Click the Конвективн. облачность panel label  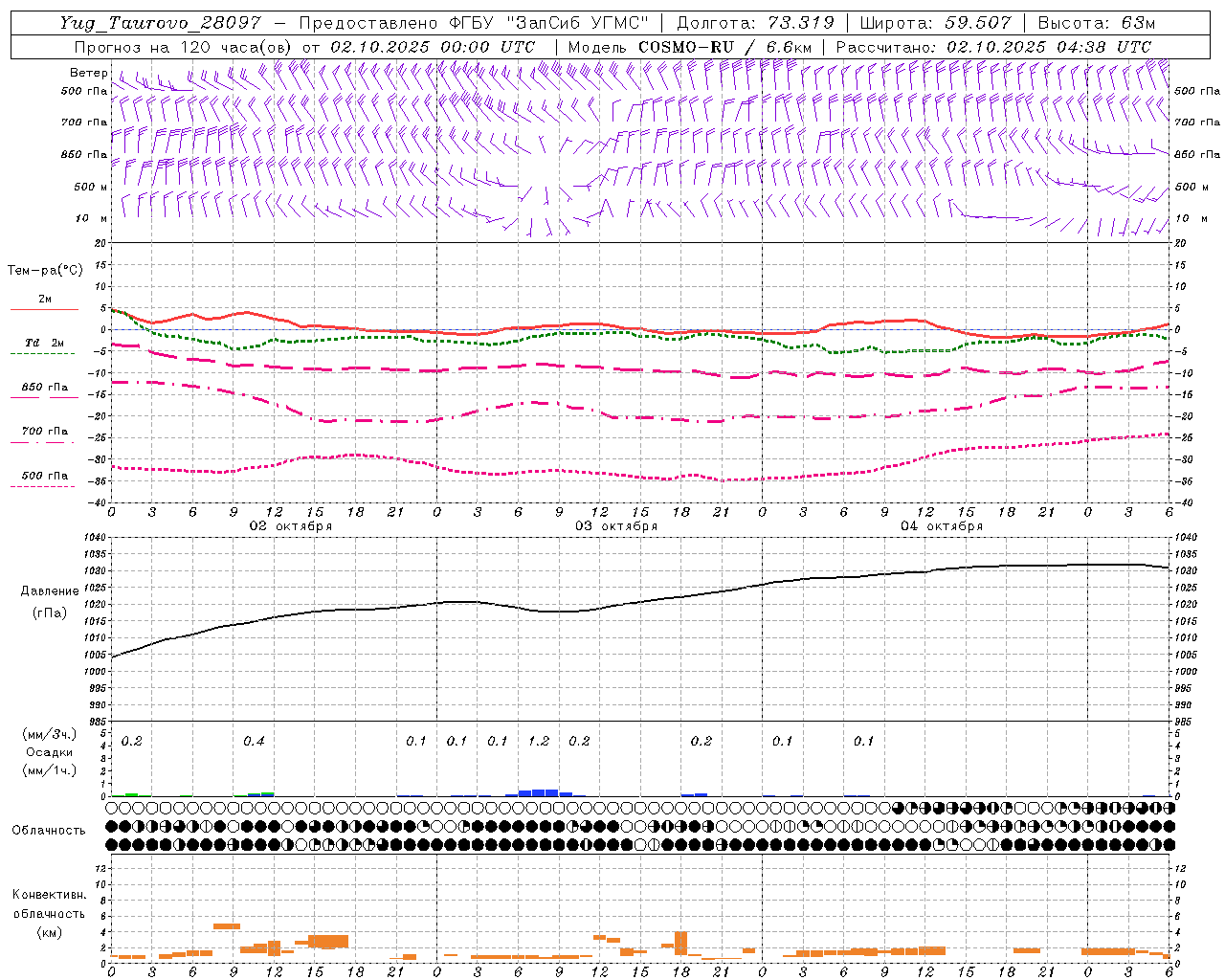tap(49, 904)
